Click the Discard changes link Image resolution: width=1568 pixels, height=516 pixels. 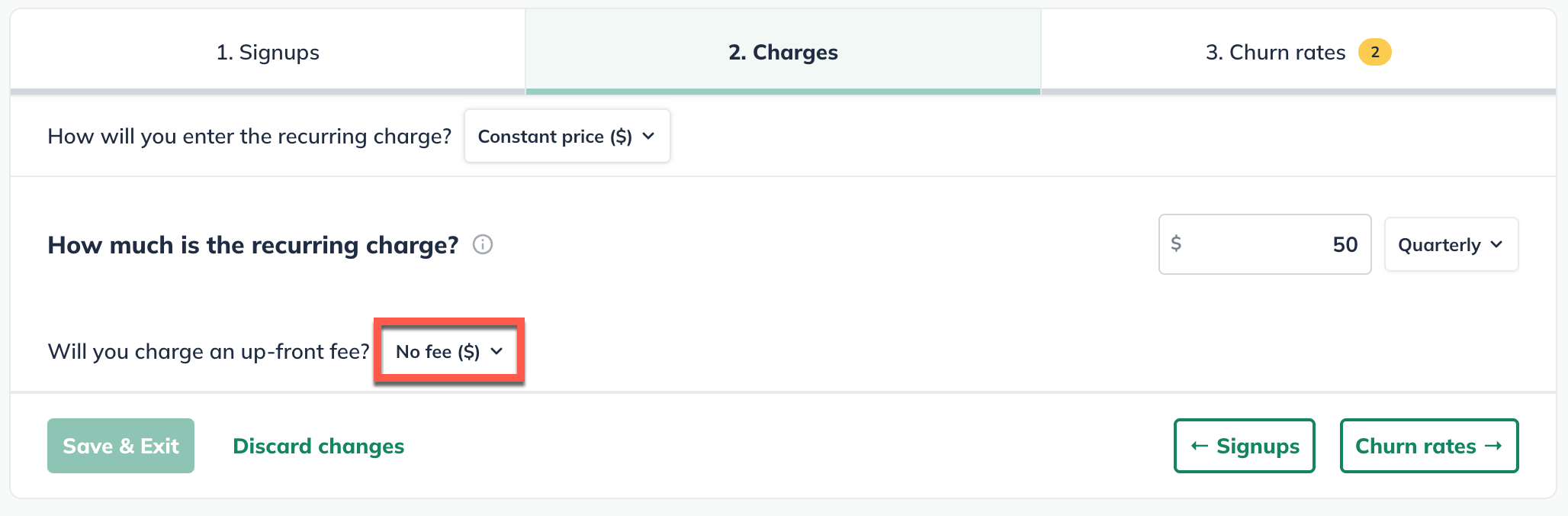pos(318,446)
